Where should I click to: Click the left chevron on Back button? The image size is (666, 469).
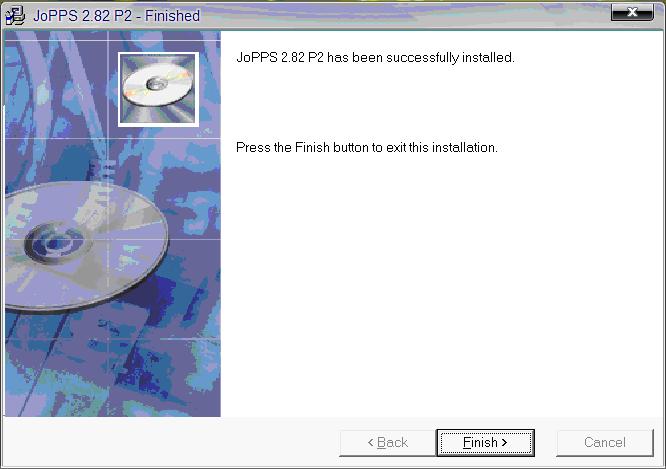pyautogui.click(x=370, y=443)
